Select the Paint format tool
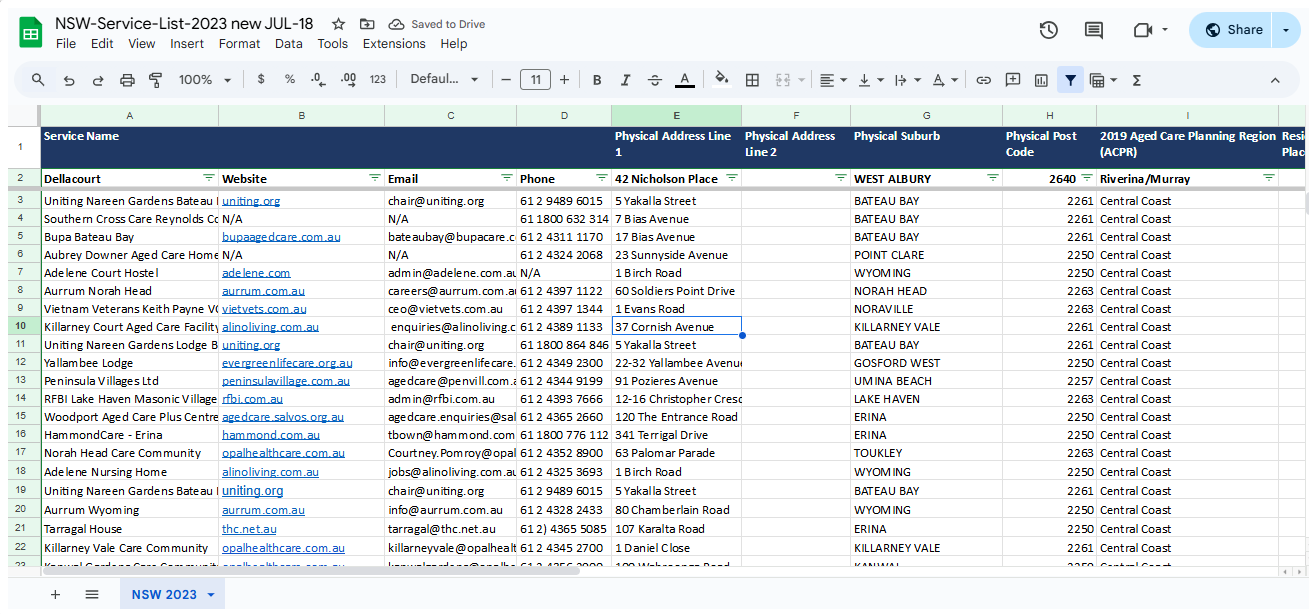The width and height of the screenshot is (1311, 614). point(155,80)
